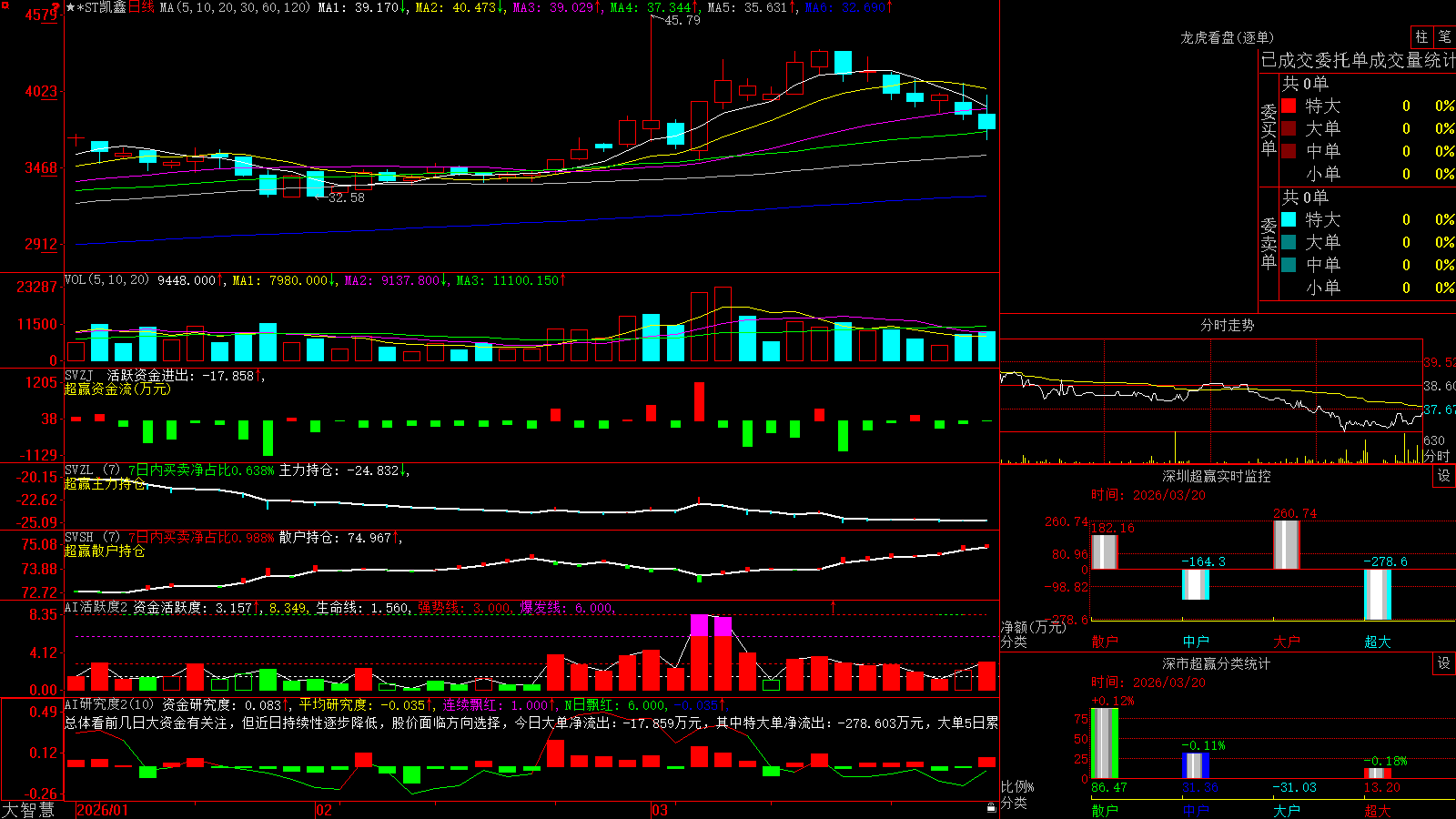Click the 超赢资金流(万元) label
The height and width of the screenshot is (819, 1456).
117,389
